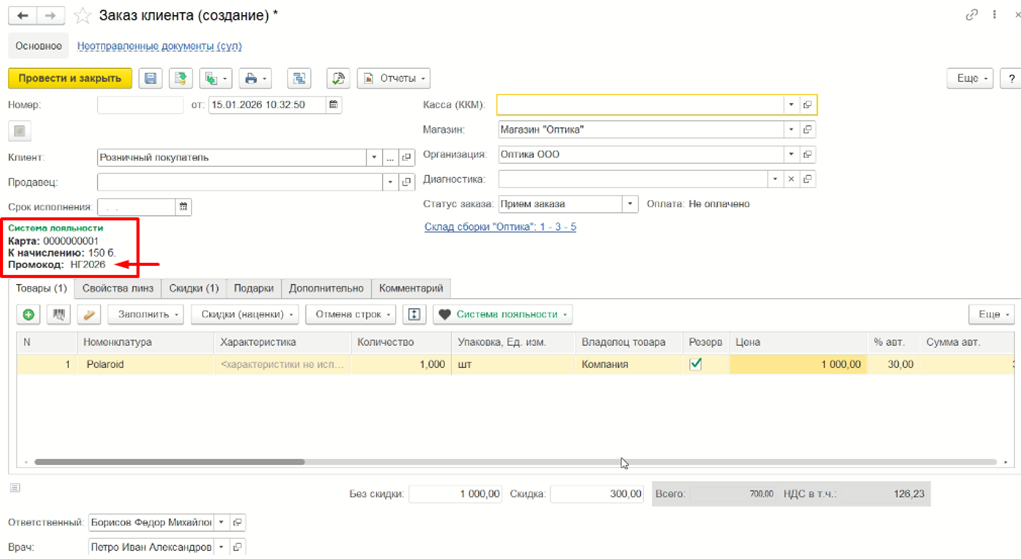The height and width of the screenshot is (559, 1021).
Task: Go back with the left arrow button
Action: 23,16
